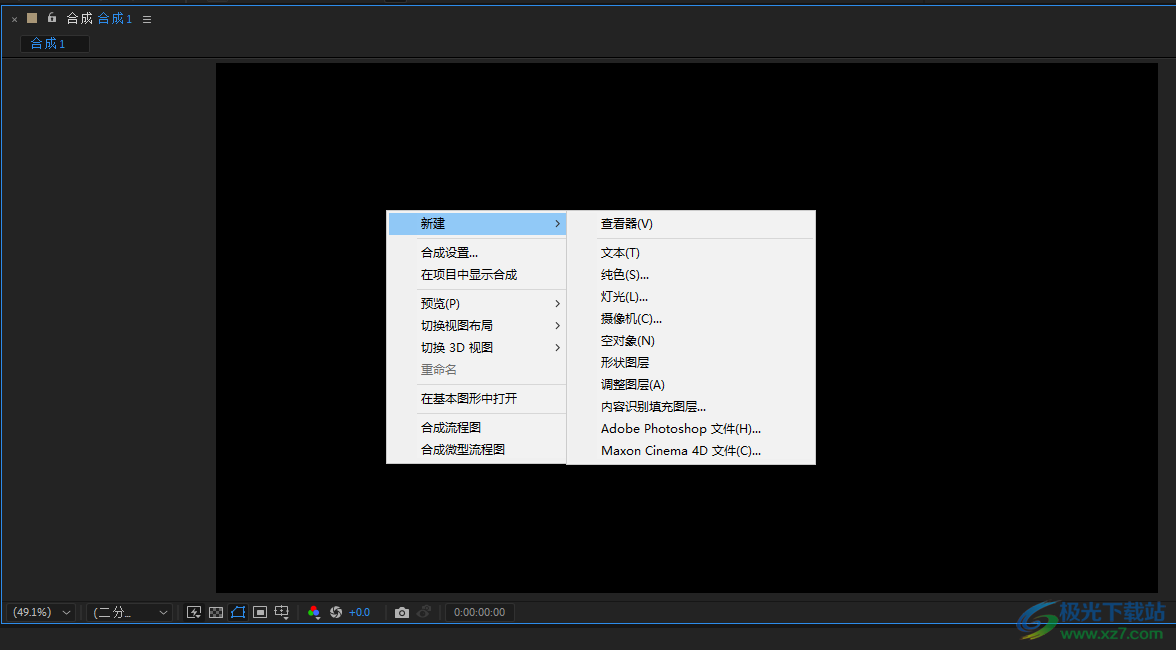The width and height of the screenshot is (1176, 650).
Task: Expand the 预览(P) submenu
Action: tap(476, 304)
